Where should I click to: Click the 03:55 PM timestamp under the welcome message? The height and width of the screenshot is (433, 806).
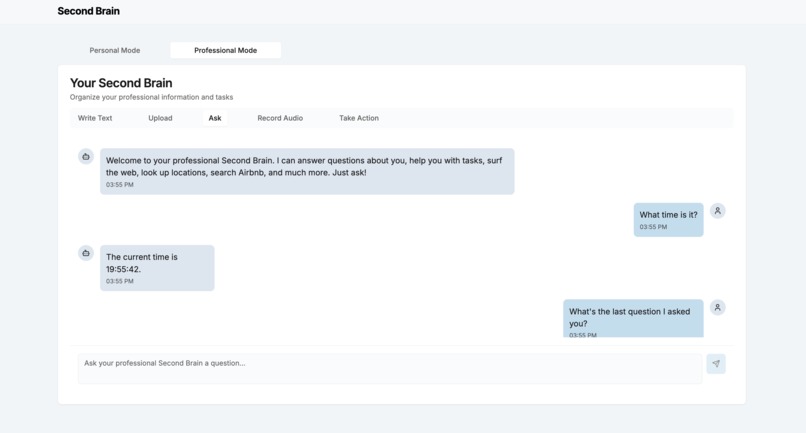[120, 185]
